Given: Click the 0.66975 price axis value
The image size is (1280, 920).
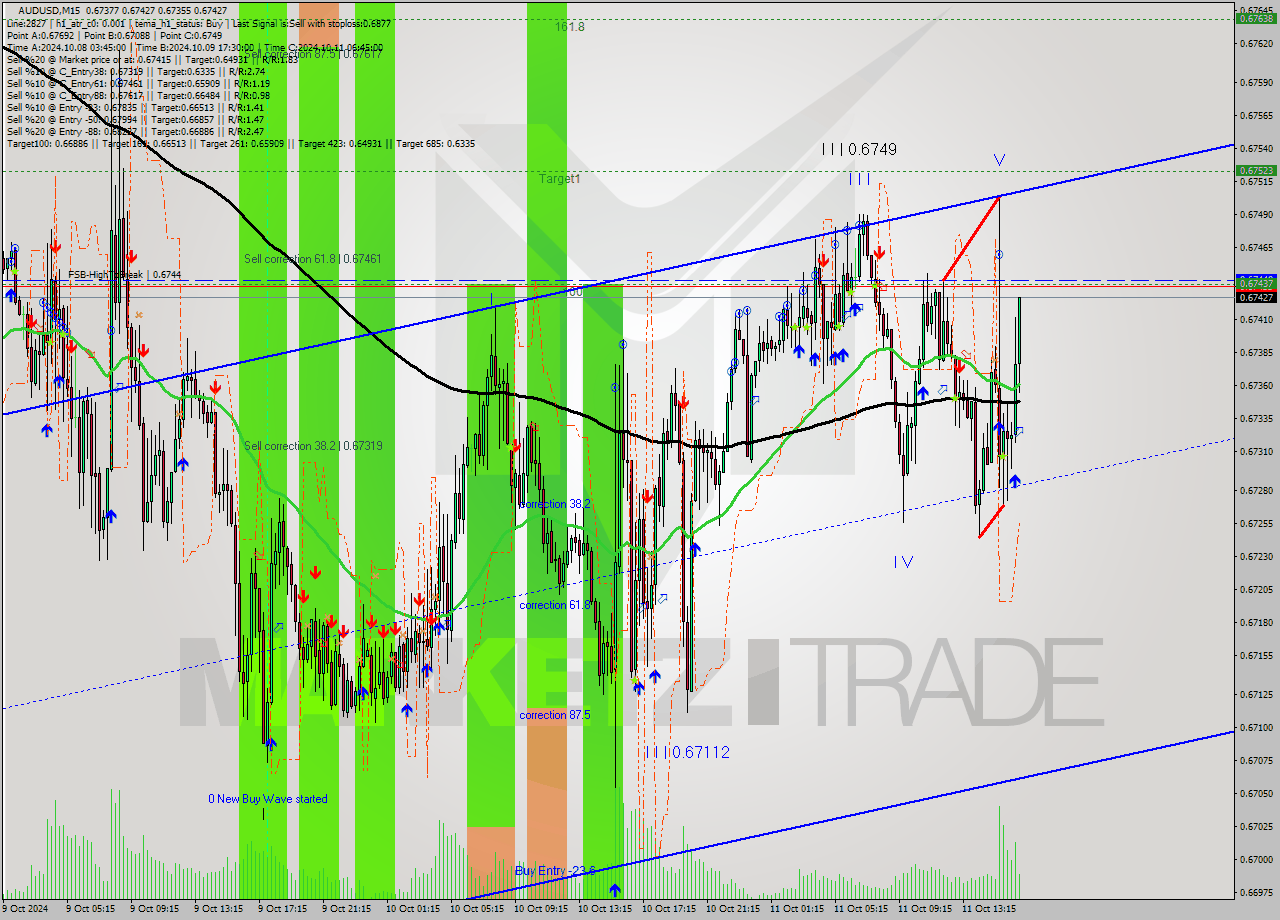Looking at the screenshot, I should [x=1255, y=892].
